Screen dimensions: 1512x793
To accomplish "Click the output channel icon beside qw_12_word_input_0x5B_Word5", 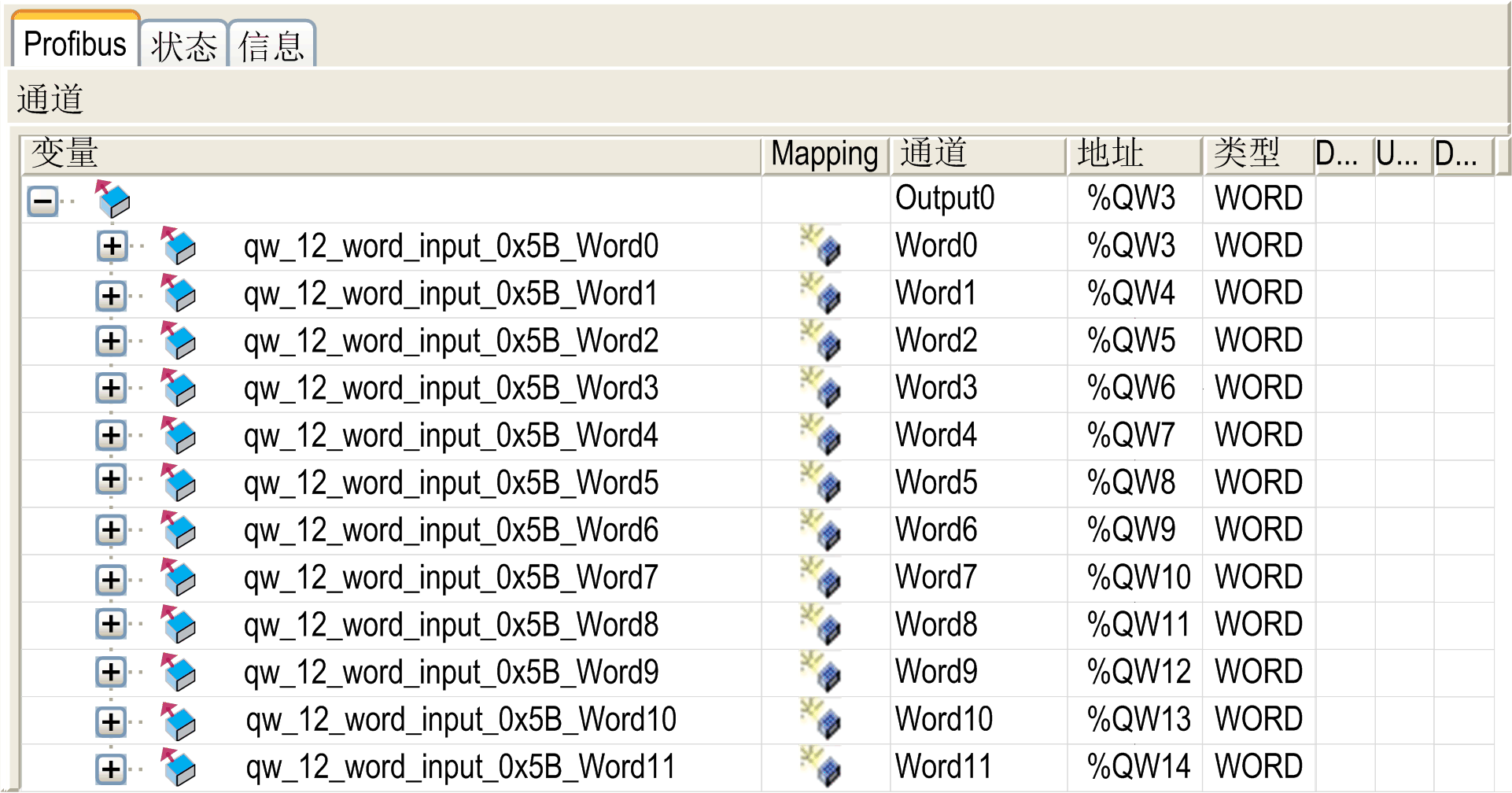I will tap(179, 483).
